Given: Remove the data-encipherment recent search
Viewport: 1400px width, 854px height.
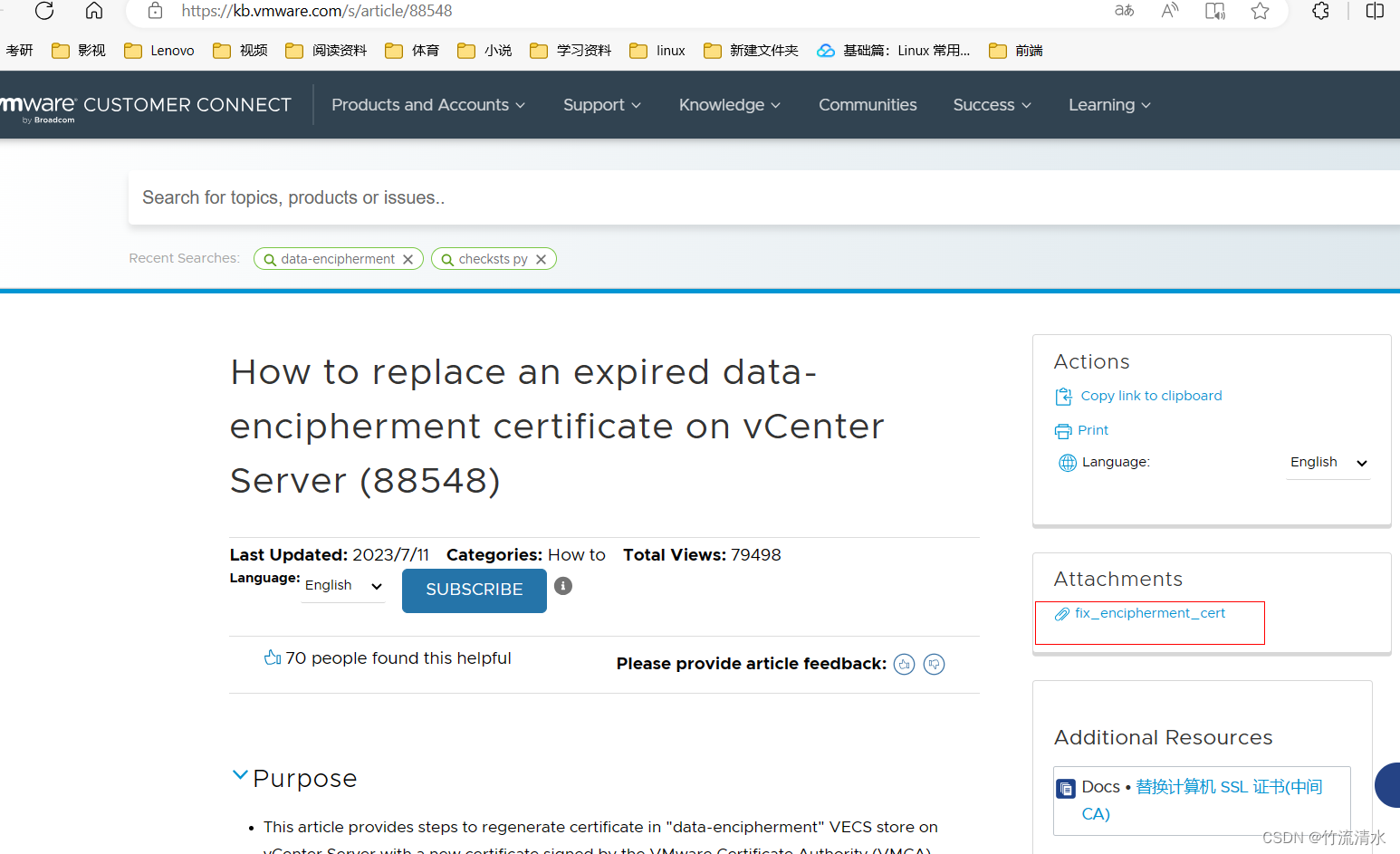Looking at the screenshot, I should [408, 260].
